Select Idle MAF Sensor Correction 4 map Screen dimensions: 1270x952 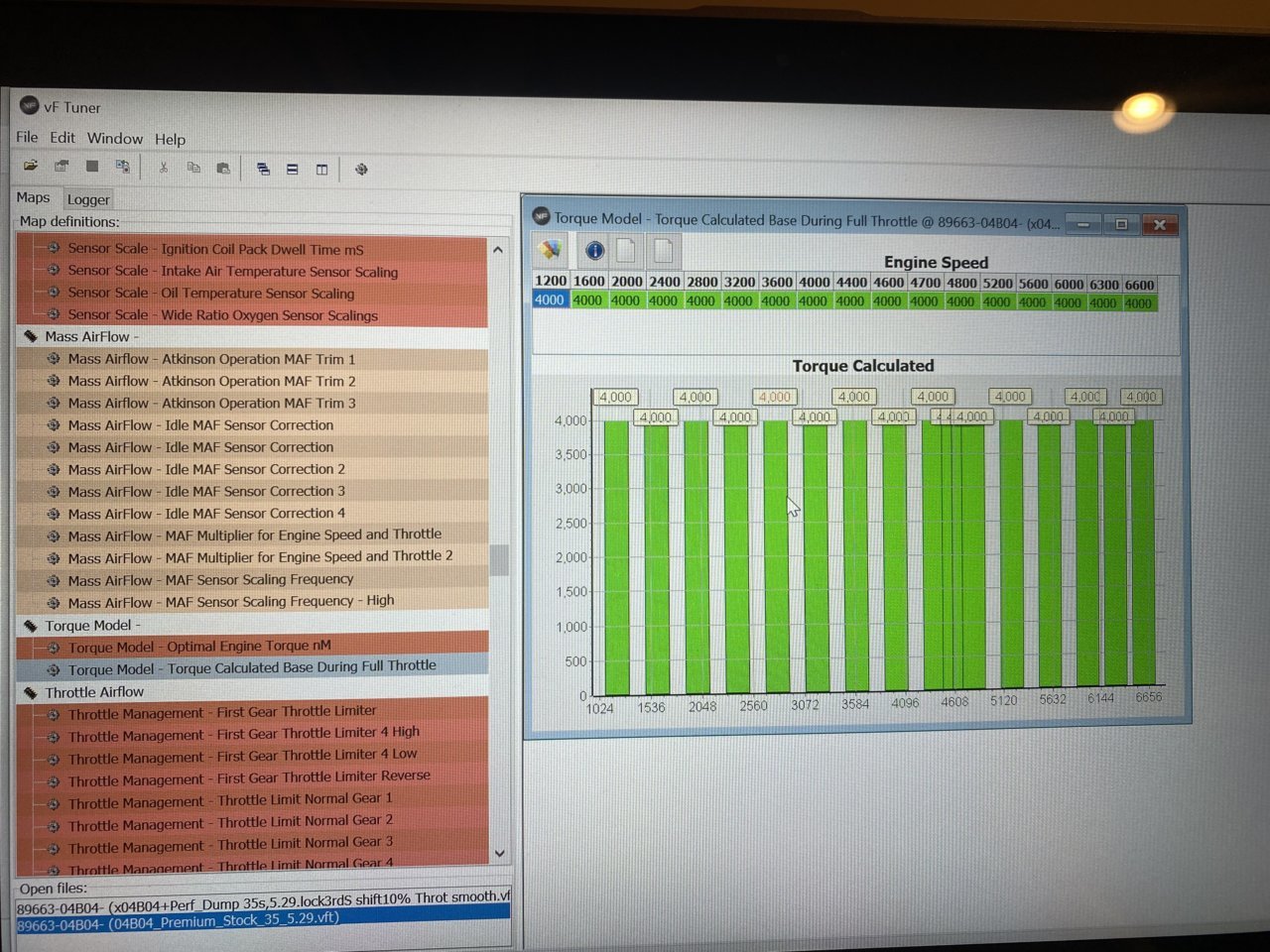(206, 514)
